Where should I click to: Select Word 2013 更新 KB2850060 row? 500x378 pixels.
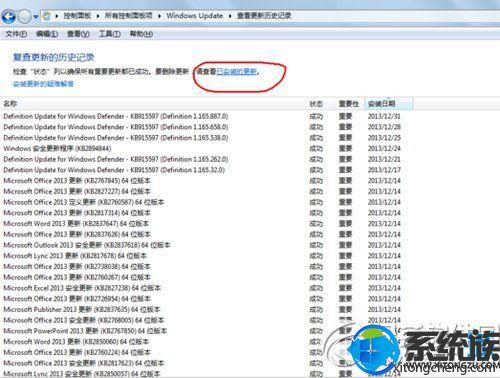(76, 341)
